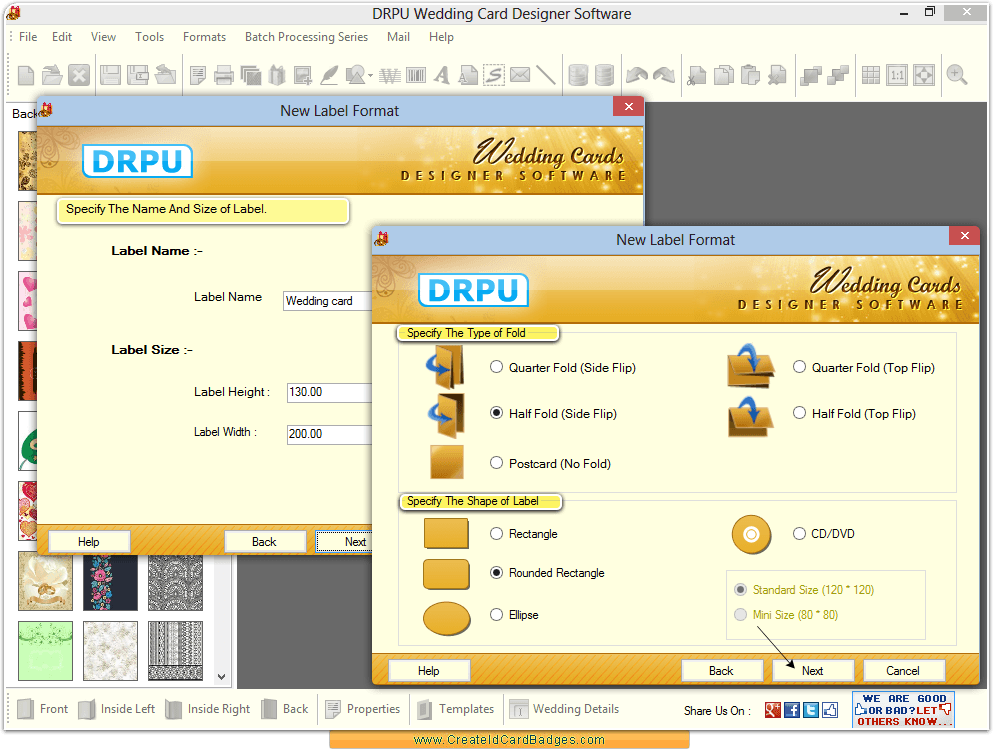This screenshot has height=750, width=993.
Task: Open the Tools menu
Action: pos(149,37)
